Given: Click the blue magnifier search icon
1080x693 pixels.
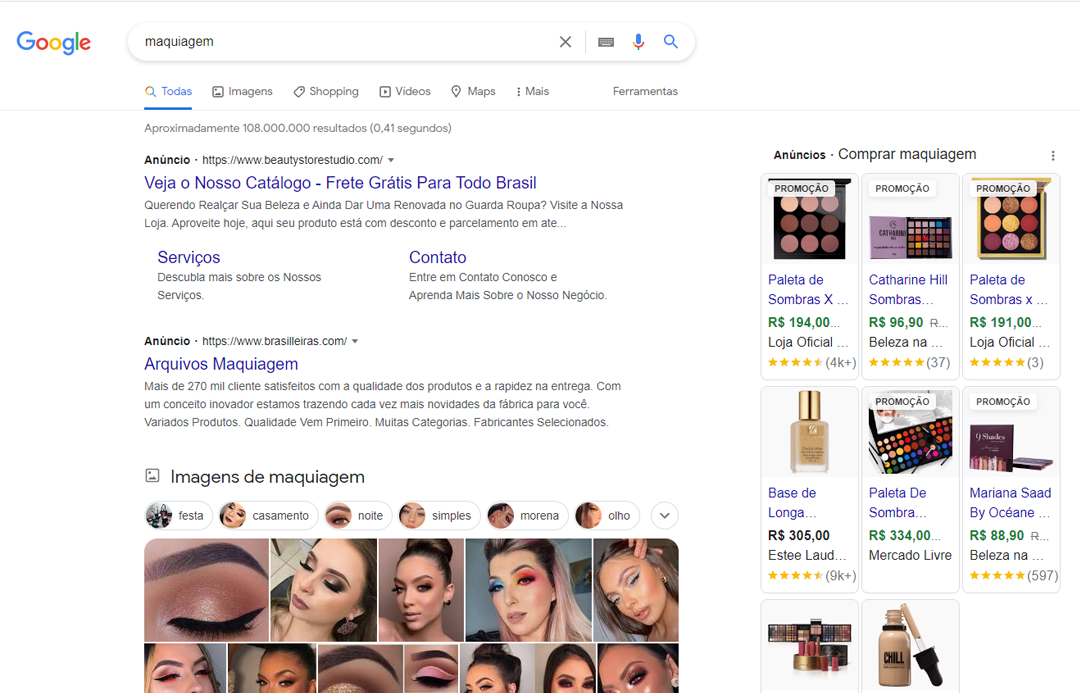Looking at the screenshot, I should [x=671, y=42].
